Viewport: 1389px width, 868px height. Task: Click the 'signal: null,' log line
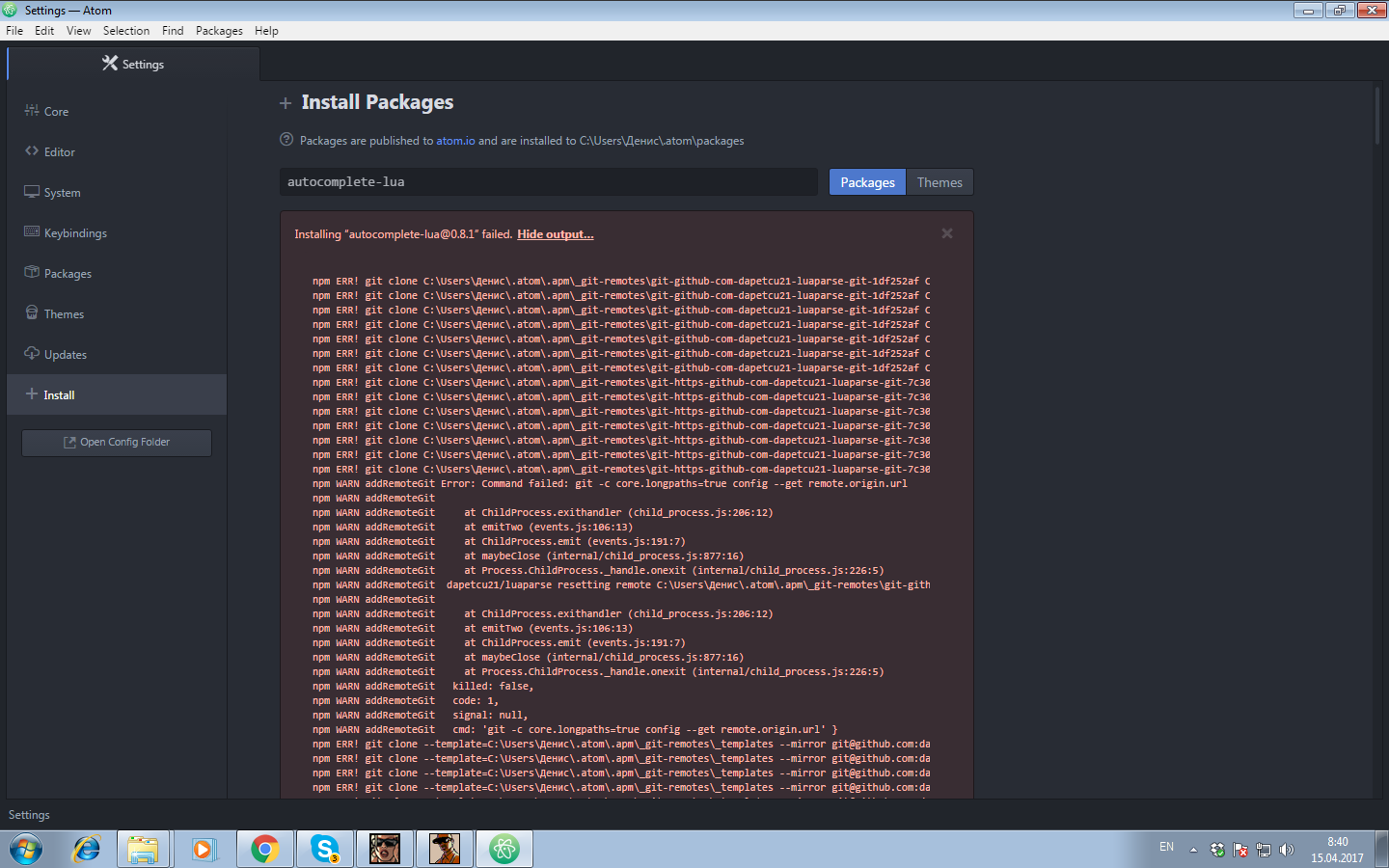[x=420, y=716]
